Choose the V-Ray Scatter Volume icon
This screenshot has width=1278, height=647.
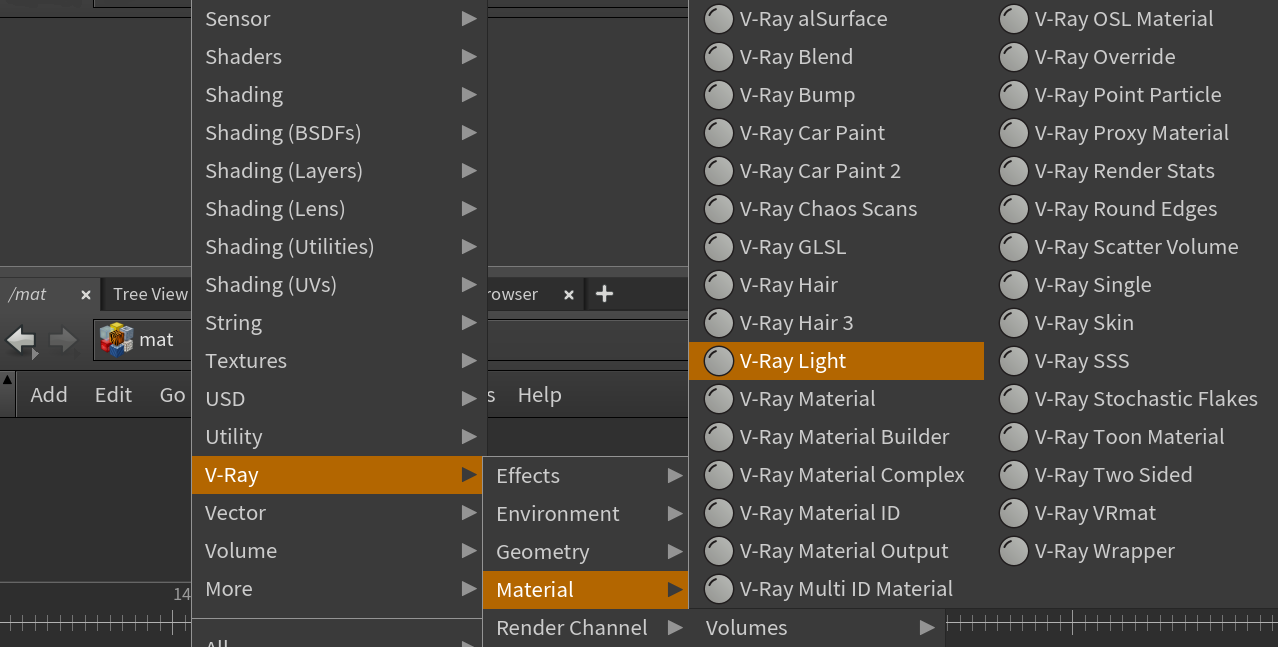1014,247
